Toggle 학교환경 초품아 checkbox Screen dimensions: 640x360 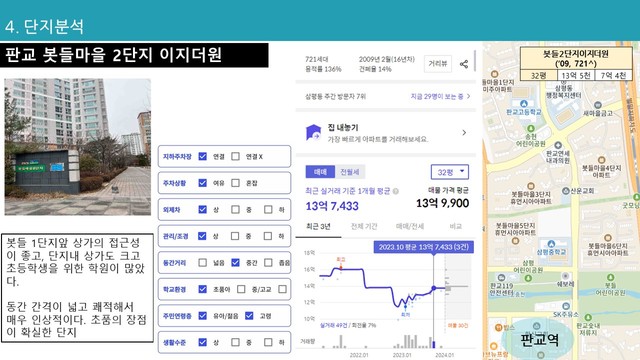(x=202, y=289)
